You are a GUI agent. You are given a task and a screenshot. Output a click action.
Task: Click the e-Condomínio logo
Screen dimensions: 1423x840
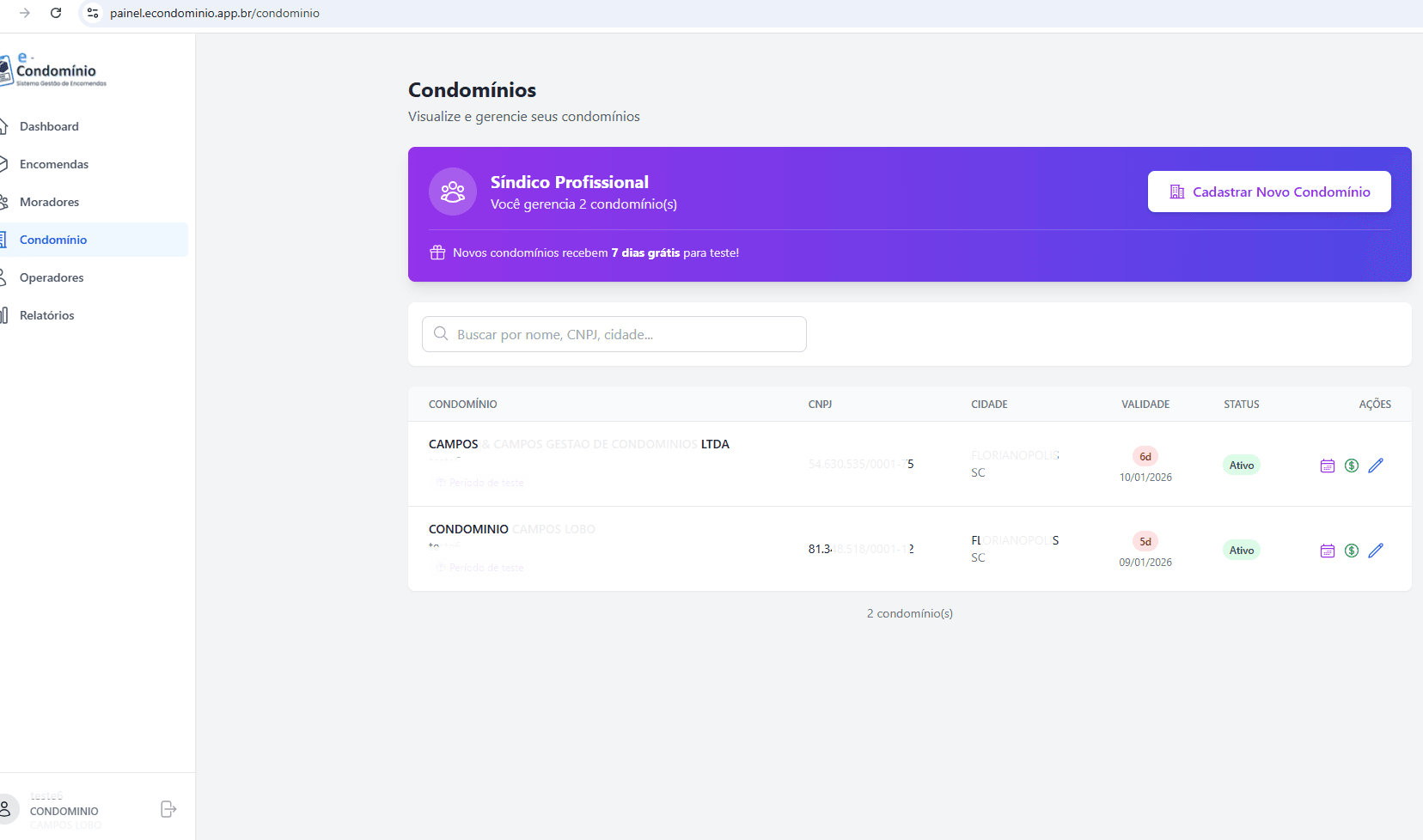pos(53,70)
